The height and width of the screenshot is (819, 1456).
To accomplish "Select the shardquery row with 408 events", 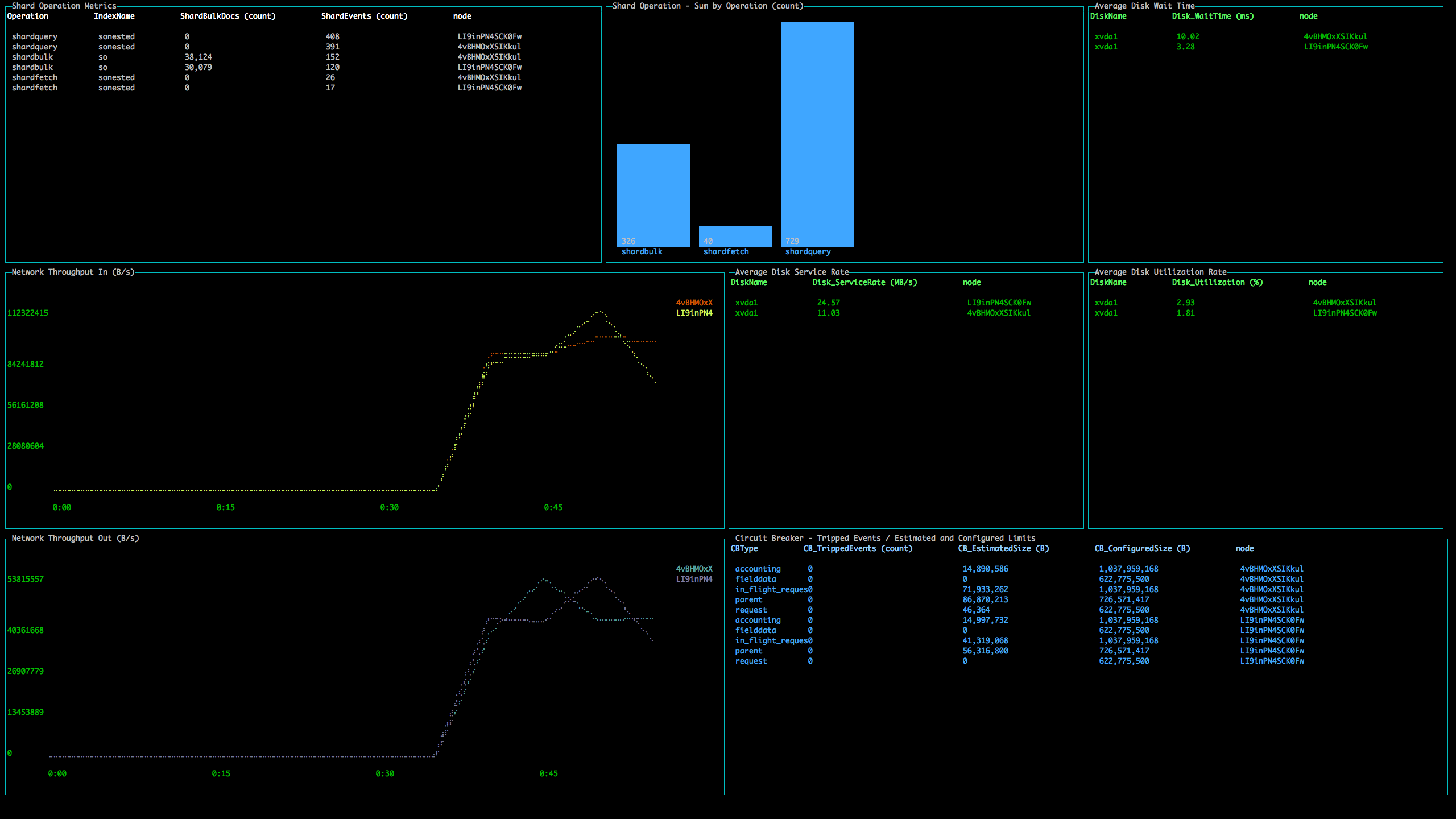I will coord(332,36).
